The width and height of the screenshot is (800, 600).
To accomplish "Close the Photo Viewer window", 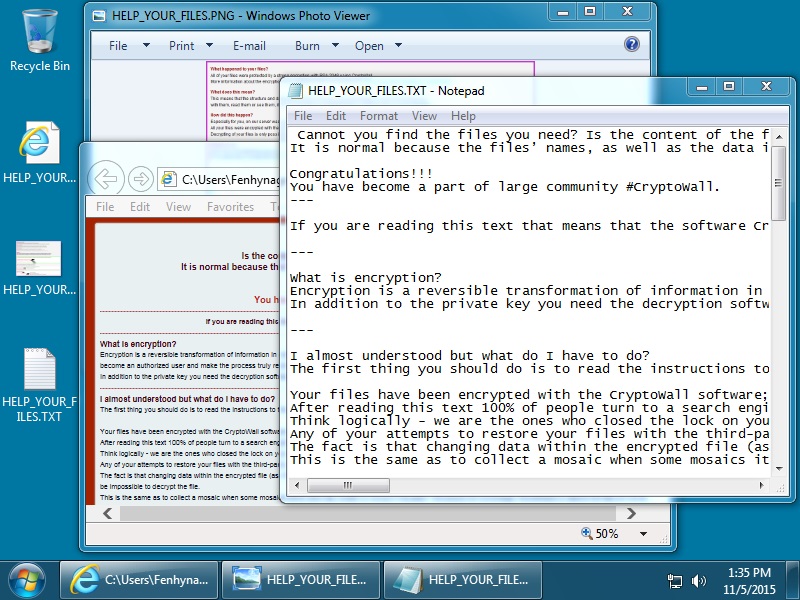I will 628,12.
